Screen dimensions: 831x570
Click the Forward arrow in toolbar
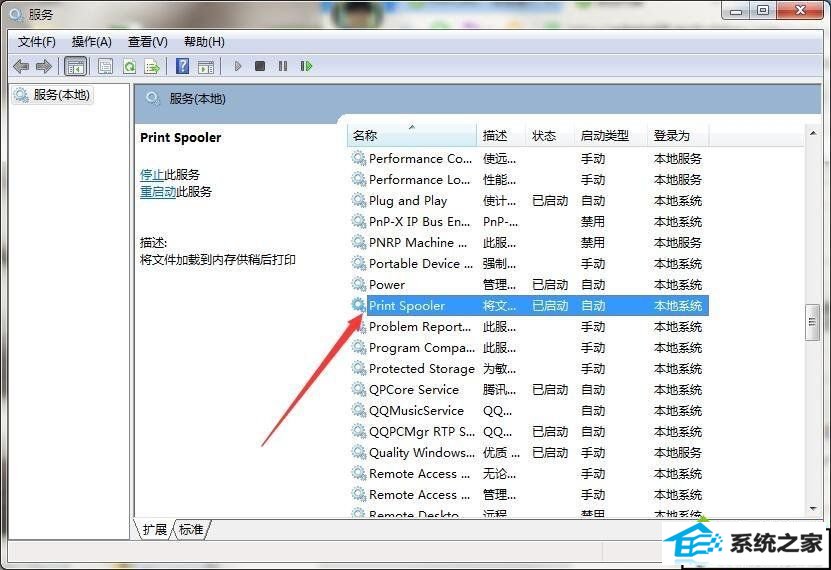point(44,66)
